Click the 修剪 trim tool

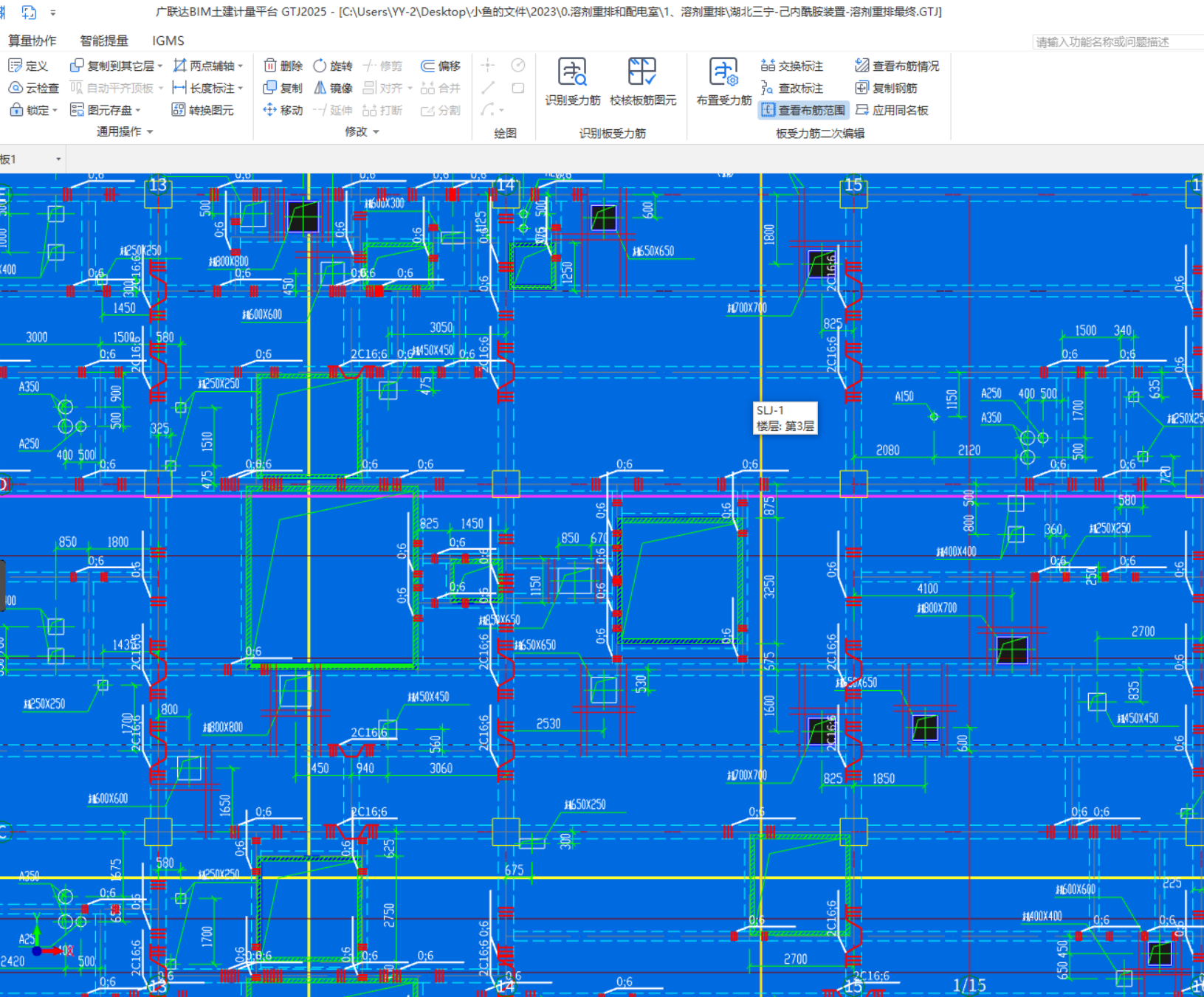click(382, 66)
